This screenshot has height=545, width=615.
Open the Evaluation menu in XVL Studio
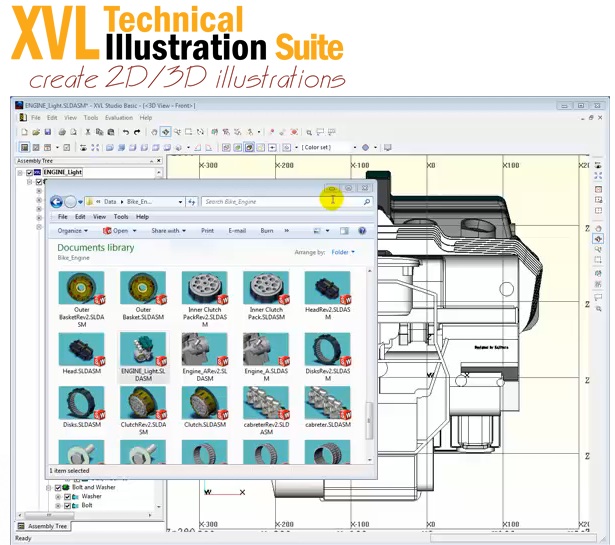(119, 118)
